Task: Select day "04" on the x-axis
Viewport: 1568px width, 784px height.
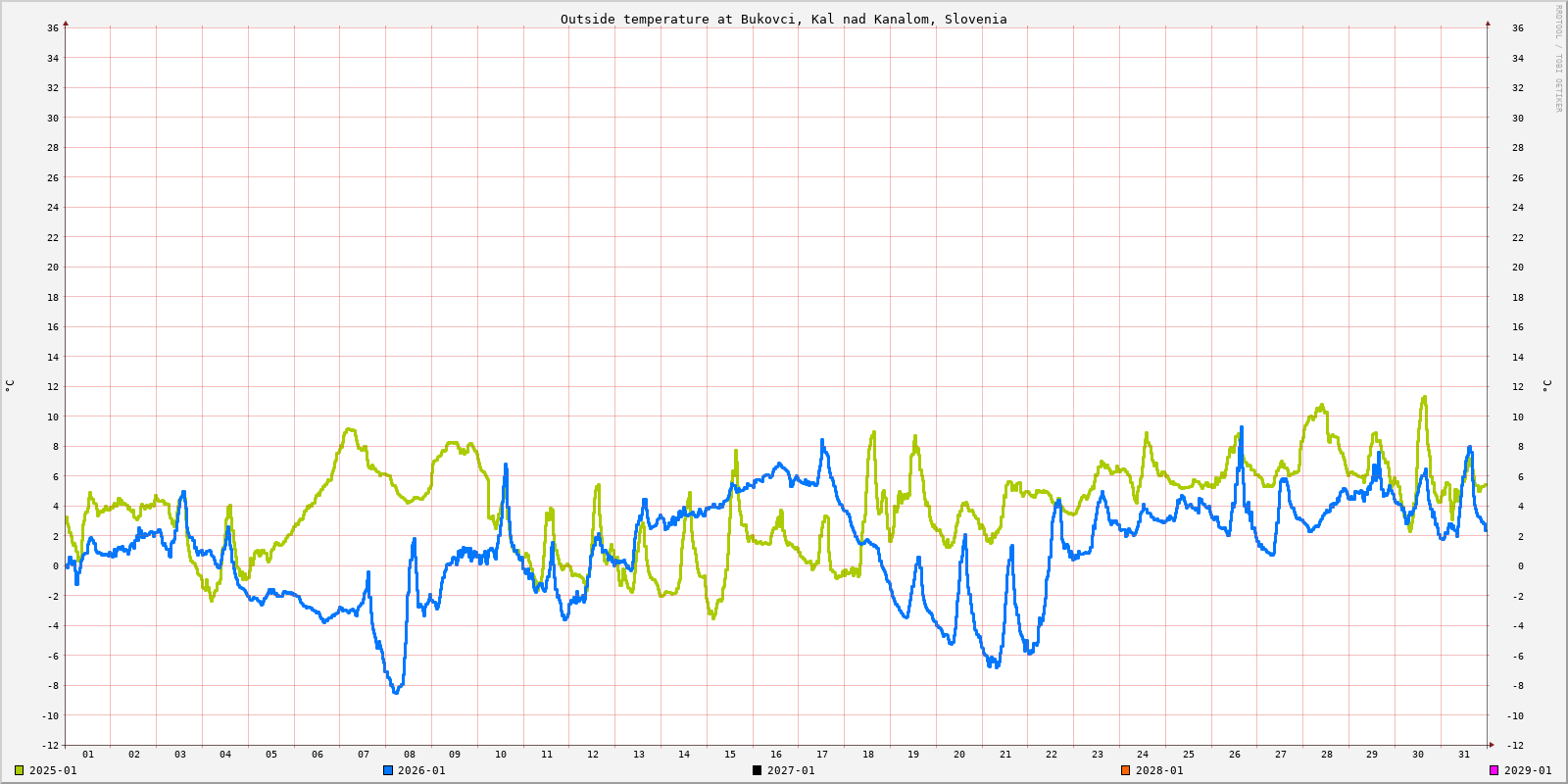Action: tap(225, 755)
